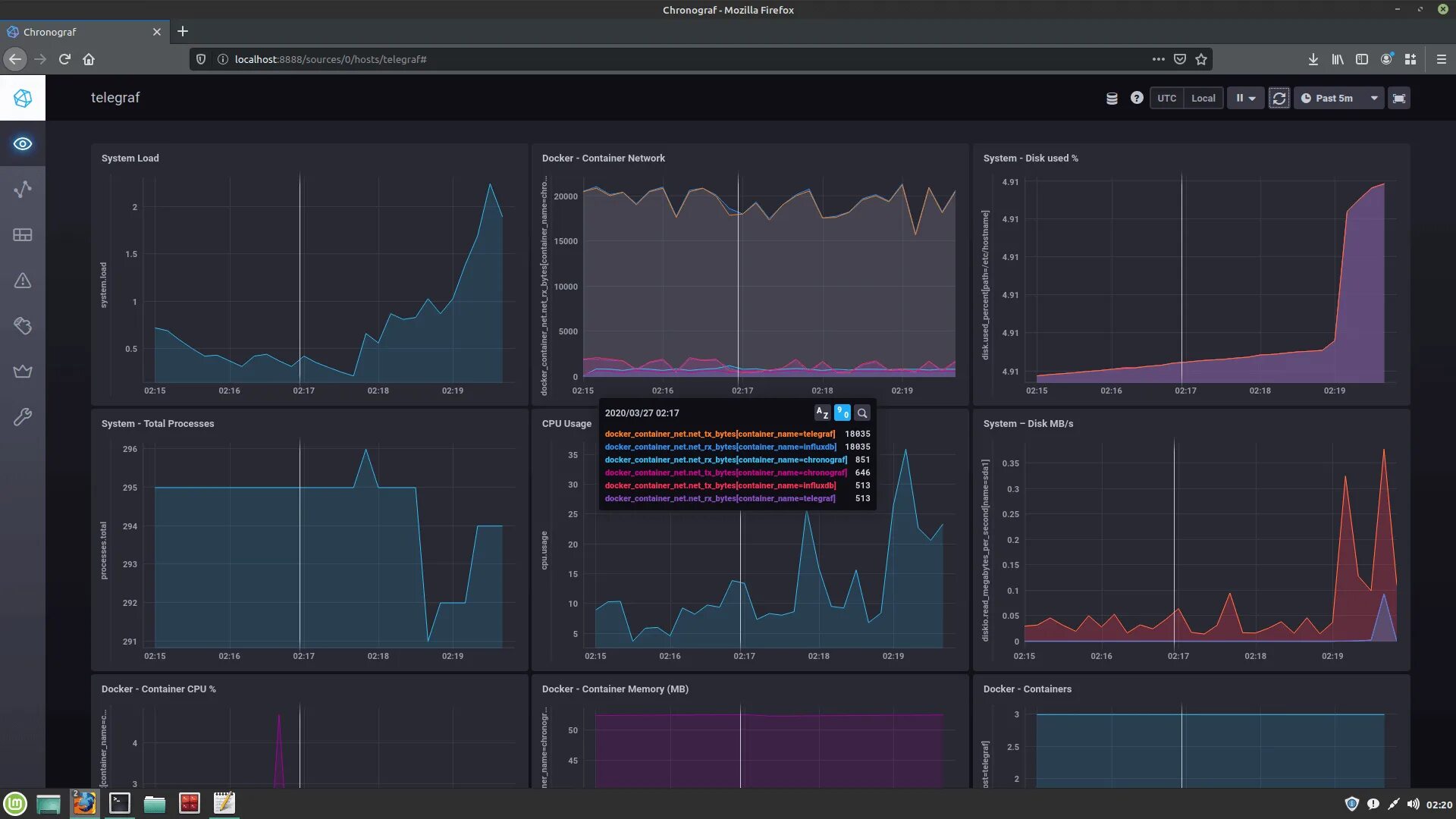This screenshot has height=819, width=1456.
Task: Click the manual refresh icon button
Action: [1279, 99]
